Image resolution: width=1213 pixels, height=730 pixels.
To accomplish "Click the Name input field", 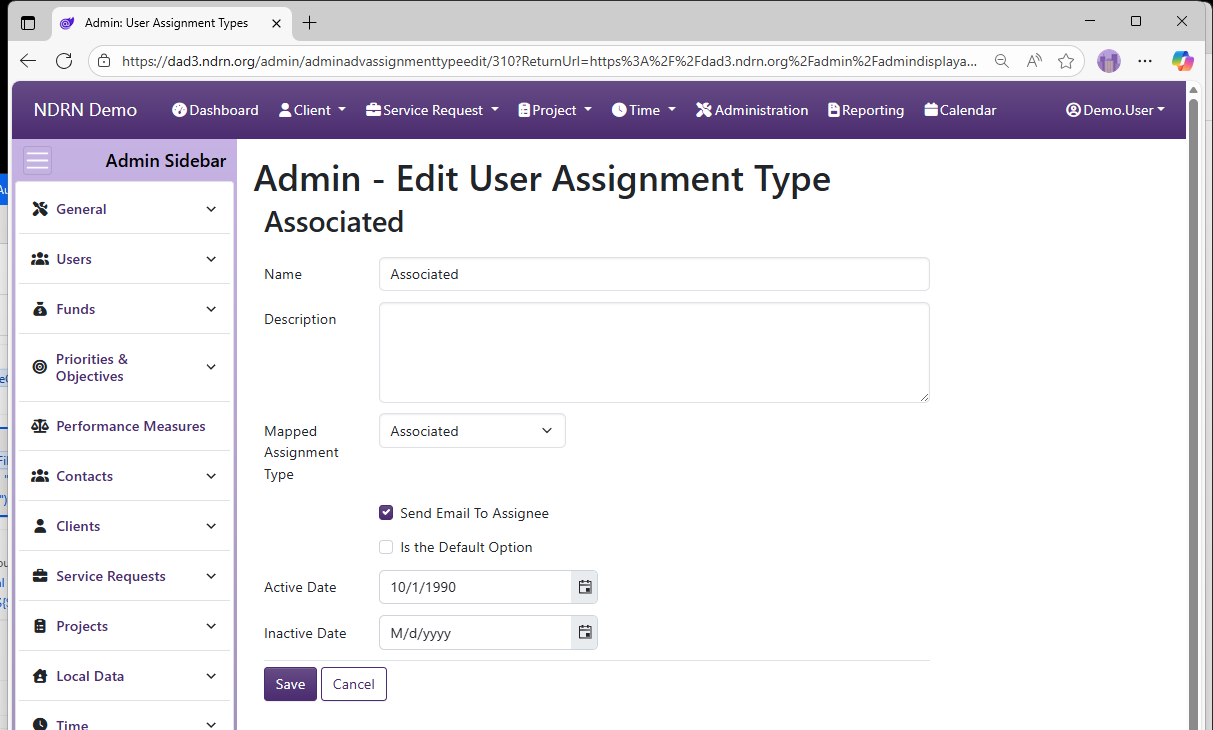I will pos(654,274).
